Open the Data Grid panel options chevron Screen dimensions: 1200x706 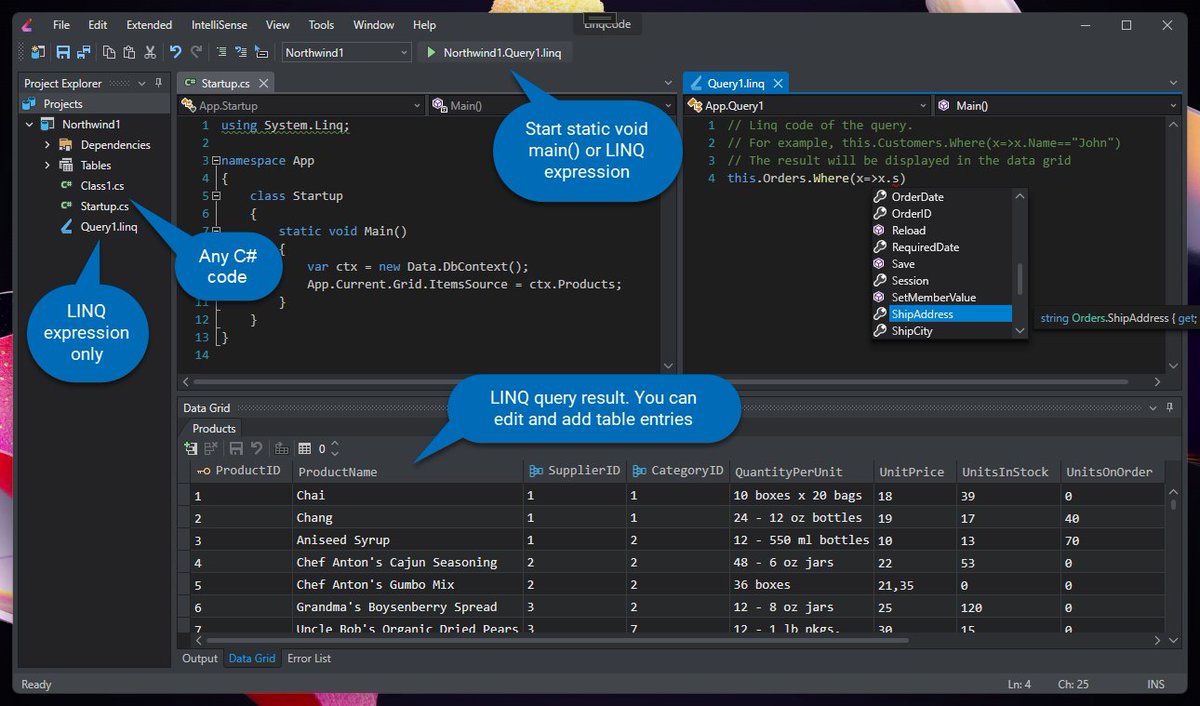click(1152, 407)
